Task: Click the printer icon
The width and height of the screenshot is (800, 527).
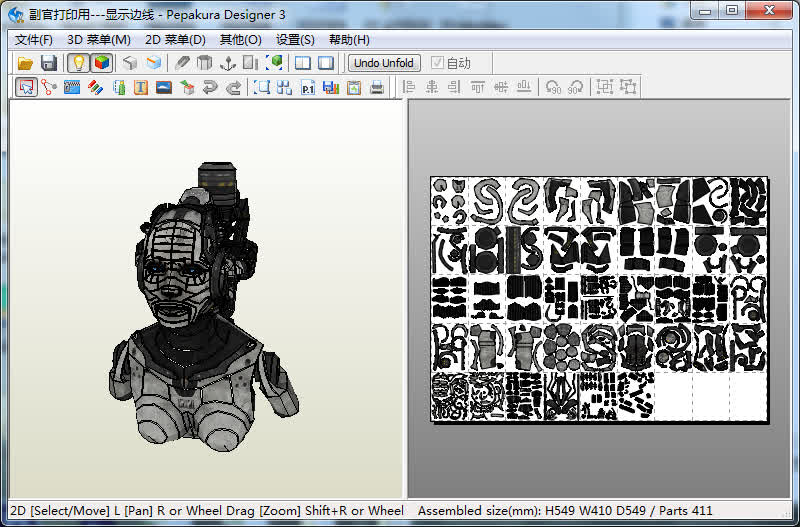Action: [x=377, y=87]
